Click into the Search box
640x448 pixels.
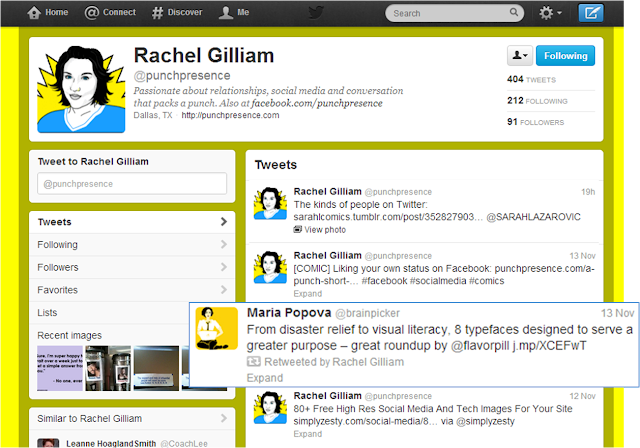[454, 13]
